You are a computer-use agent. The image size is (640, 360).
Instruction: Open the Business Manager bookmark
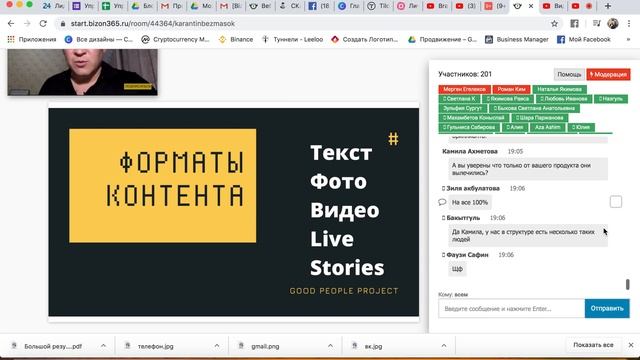point(517,40)
